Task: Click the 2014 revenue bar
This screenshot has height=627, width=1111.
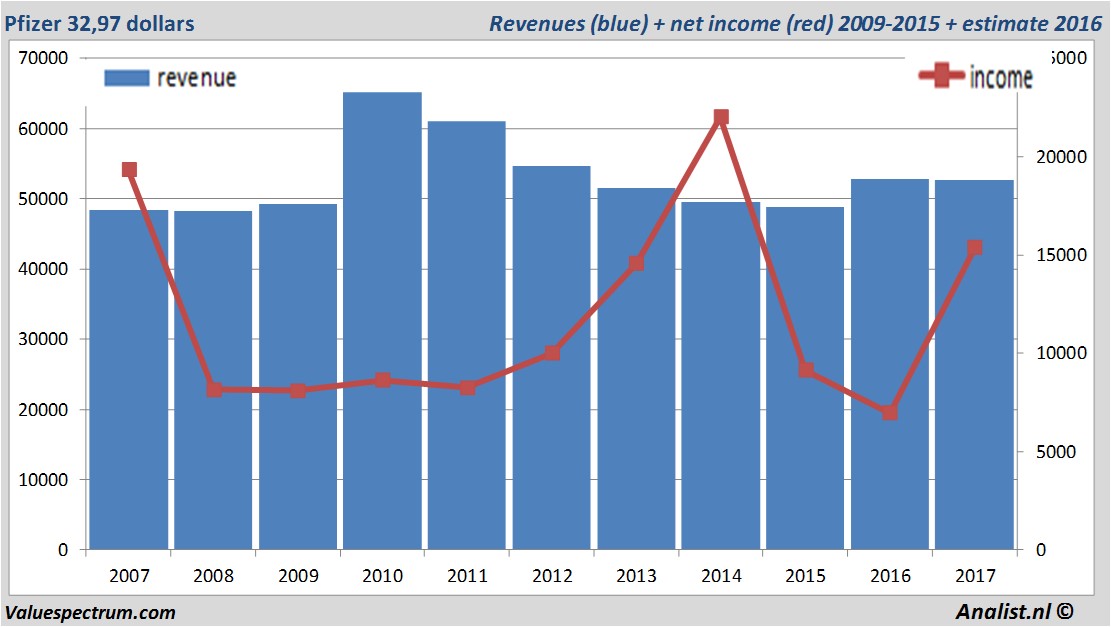Action: tap(721, 376)
